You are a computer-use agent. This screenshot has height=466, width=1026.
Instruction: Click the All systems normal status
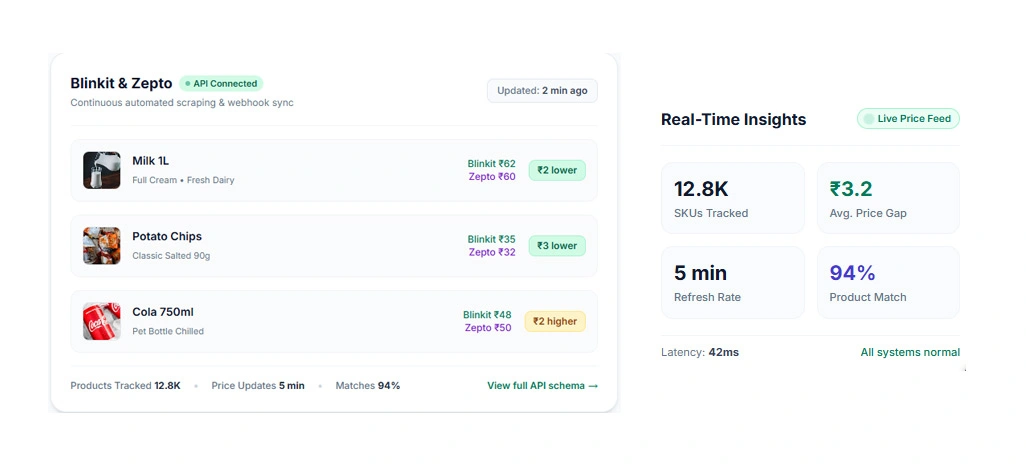click(910, 352)
